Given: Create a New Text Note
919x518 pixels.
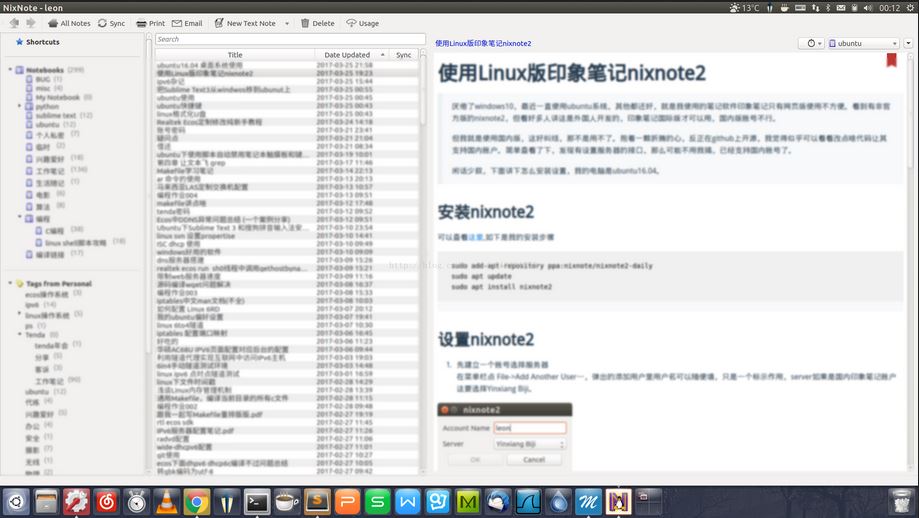Looking at the screenshot, I should [244, 23].
